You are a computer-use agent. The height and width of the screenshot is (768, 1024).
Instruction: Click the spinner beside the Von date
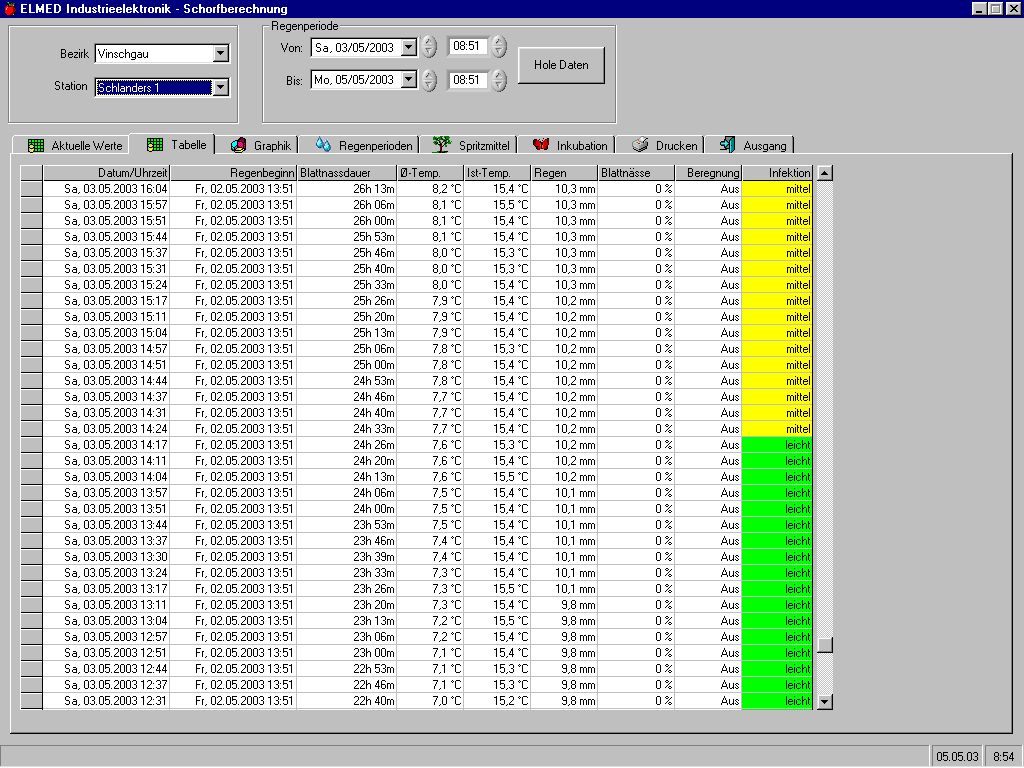429,47
